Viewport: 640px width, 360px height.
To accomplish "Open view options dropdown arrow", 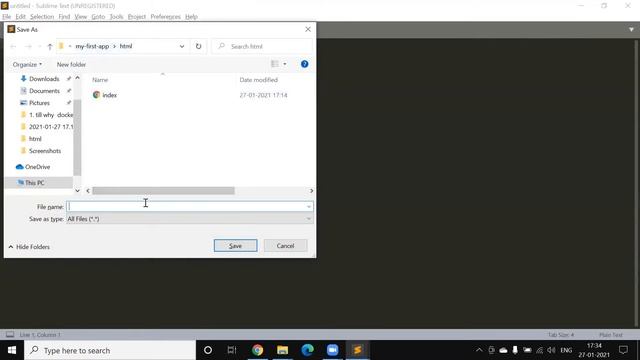I will pos(285,64).
